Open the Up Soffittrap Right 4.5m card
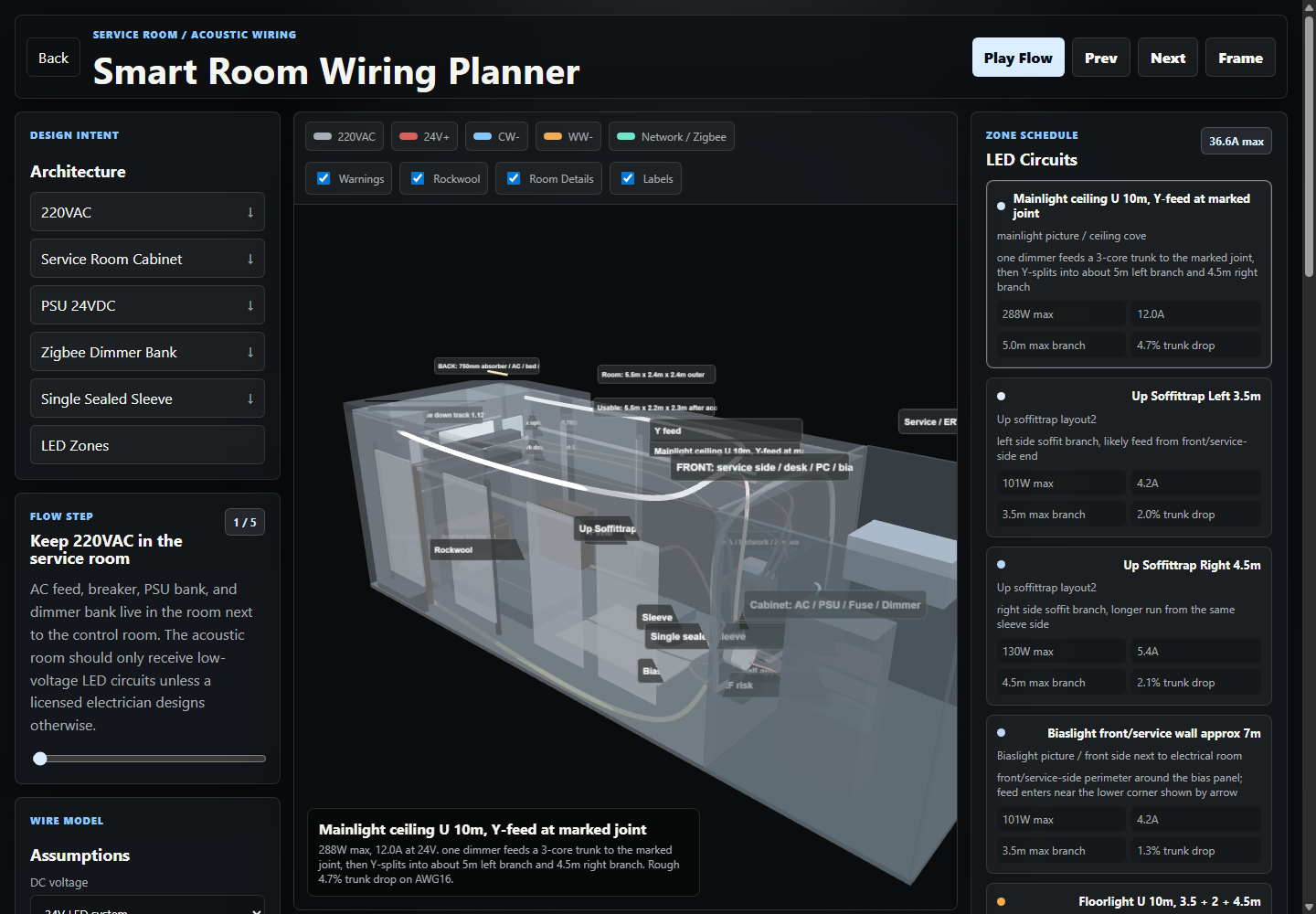Viewport: 1316px width, 914px height. click(x=1129, y=626)
